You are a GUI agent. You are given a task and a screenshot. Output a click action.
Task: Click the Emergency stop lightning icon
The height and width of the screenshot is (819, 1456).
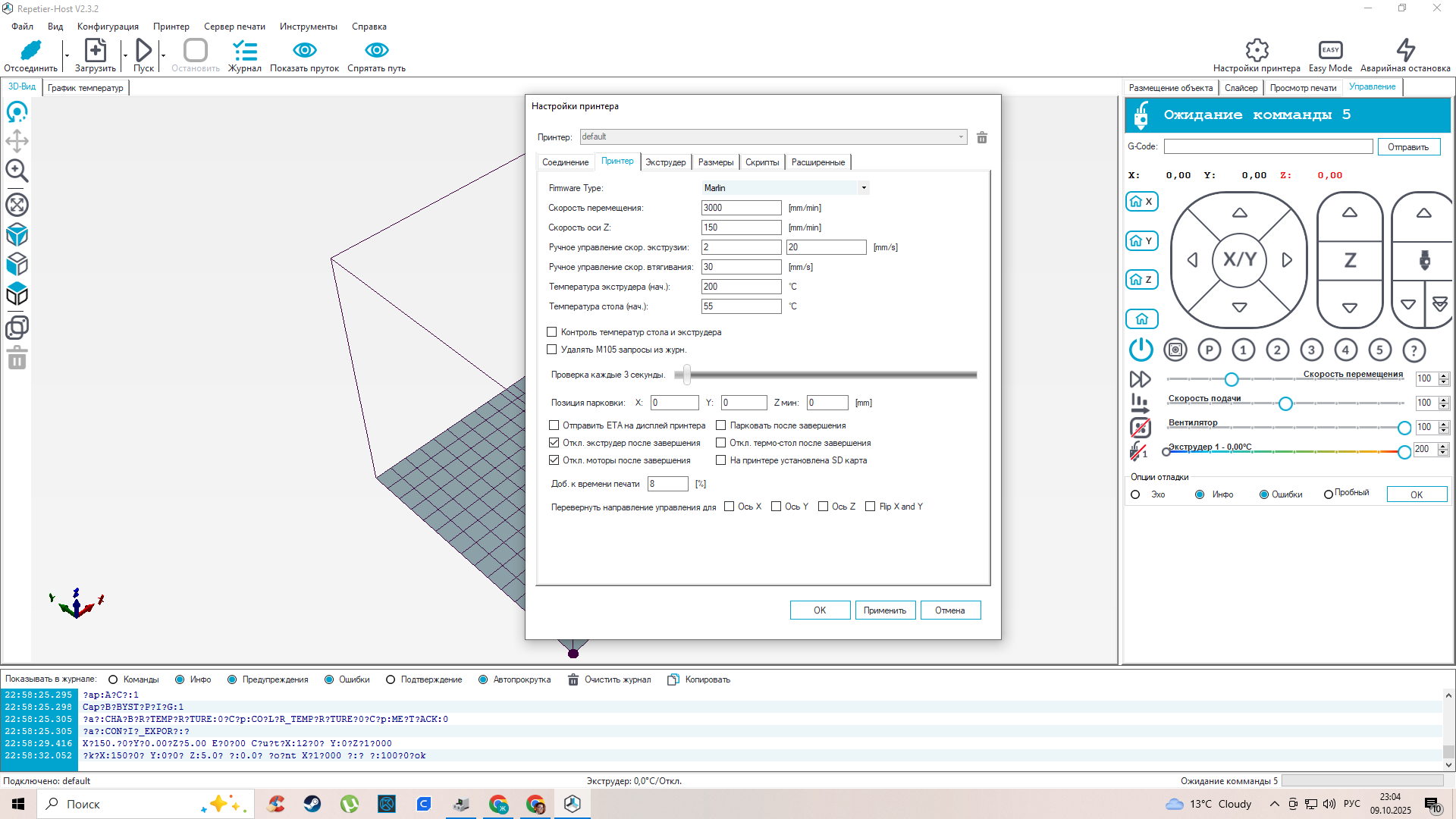pyautogui.click(x=1405, y=50)
